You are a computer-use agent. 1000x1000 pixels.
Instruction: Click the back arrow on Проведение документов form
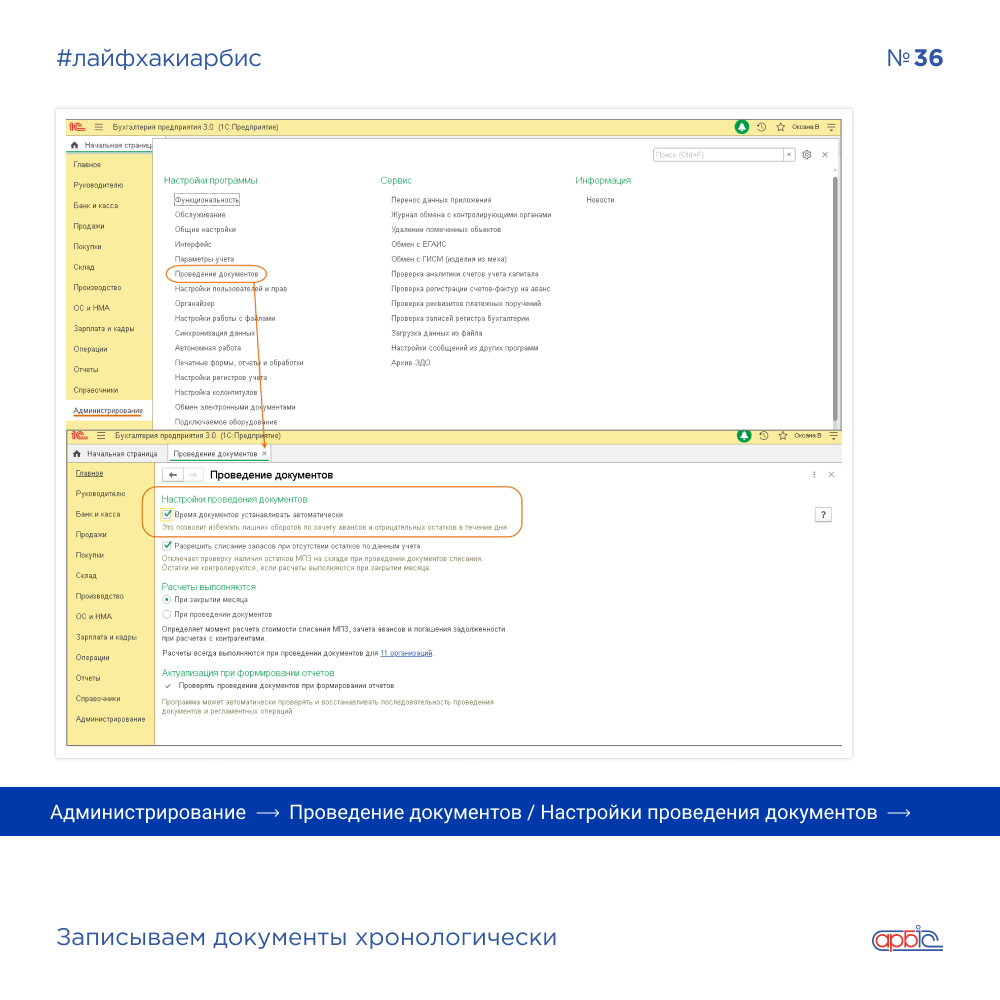tap(172, 474)
